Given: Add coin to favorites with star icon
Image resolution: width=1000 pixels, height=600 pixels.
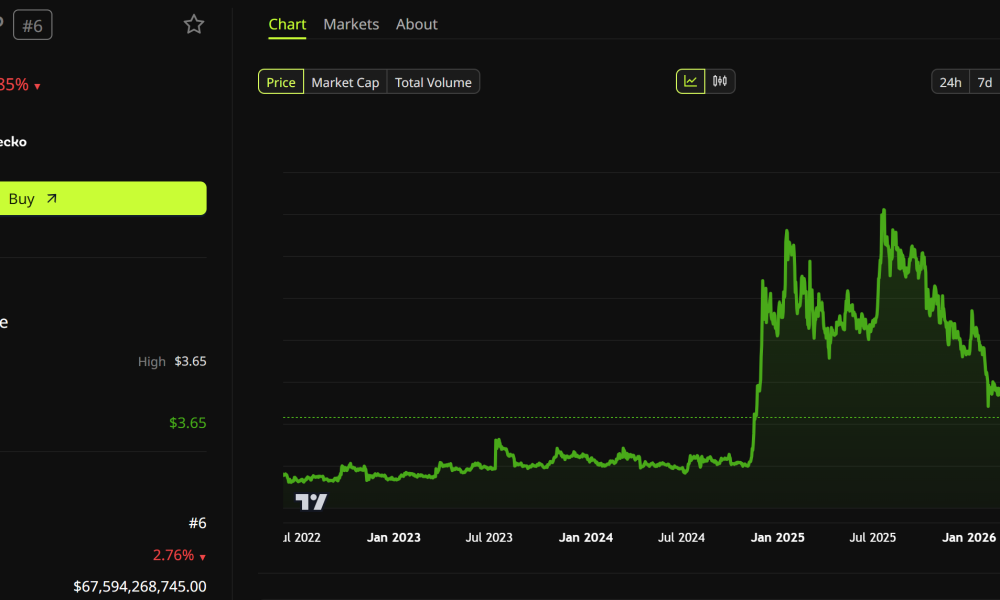Looking at the screenshot, I should coord(194,24).
